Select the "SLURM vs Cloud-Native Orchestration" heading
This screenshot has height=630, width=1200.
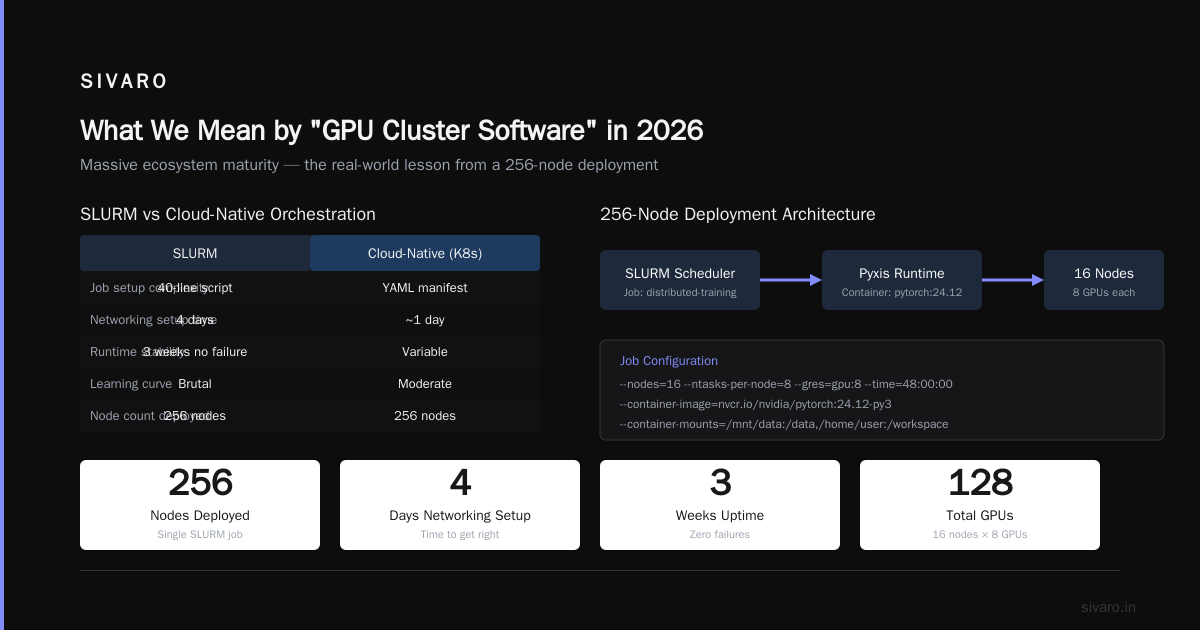coord(228,214)
